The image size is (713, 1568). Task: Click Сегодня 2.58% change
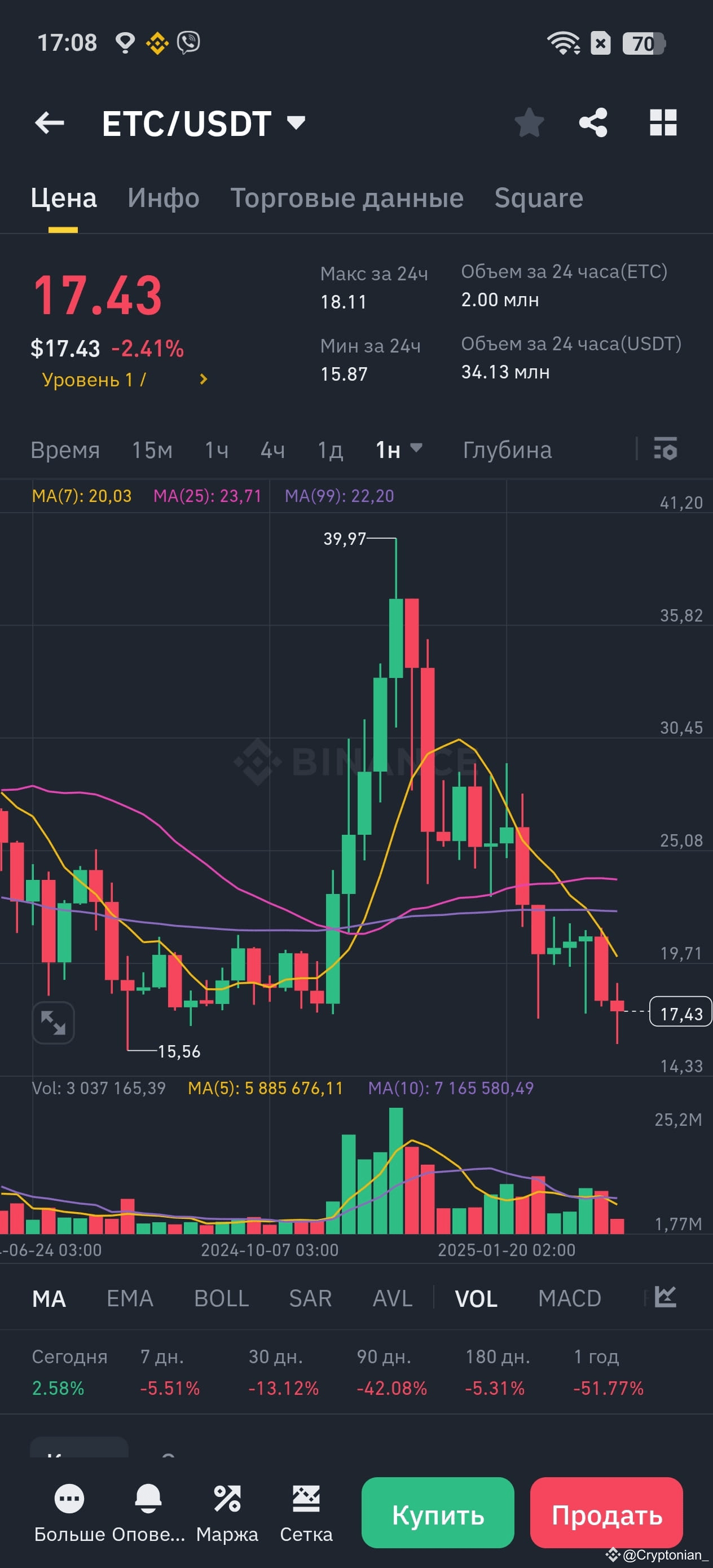[x=69, y=1372]
